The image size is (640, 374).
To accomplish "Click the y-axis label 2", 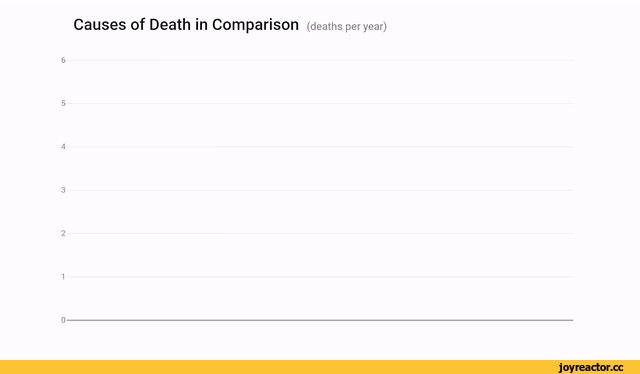I will coord(63,233).
